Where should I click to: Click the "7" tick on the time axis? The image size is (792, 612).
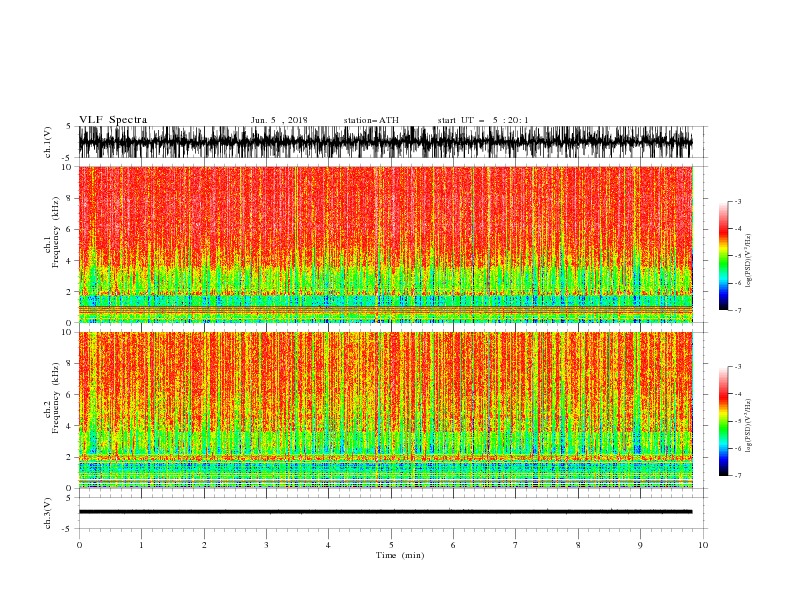(516, 545)
